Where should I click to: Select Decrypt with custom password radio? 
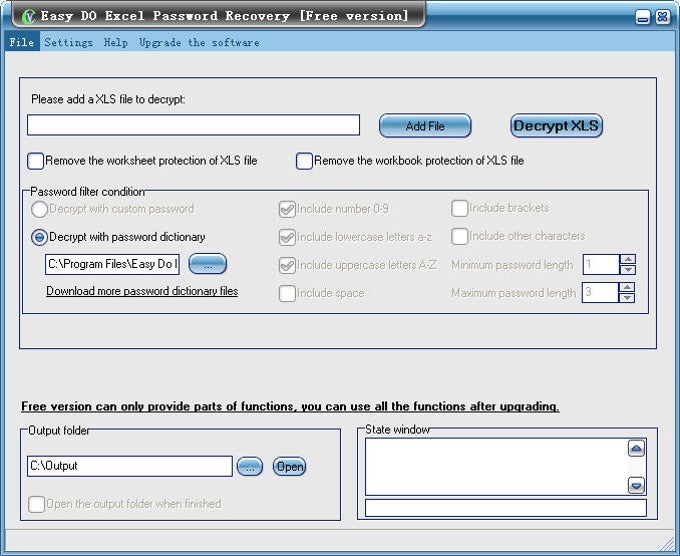coord(39,209)
